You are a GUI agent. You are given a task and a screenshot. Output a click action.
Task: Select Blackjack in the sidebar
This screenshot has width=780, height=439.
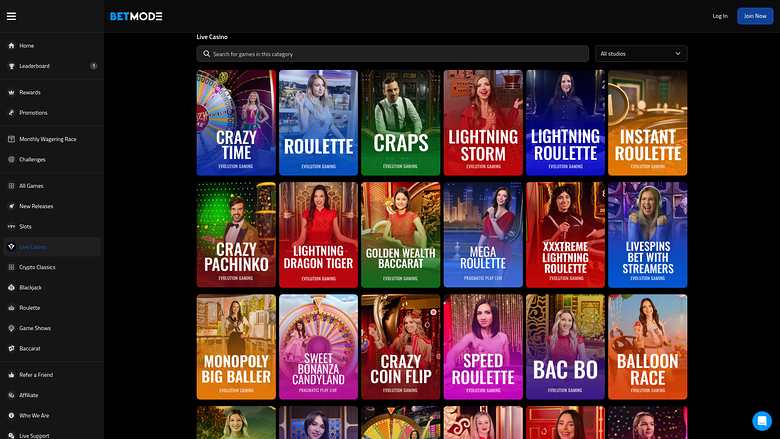click(30, 287)
